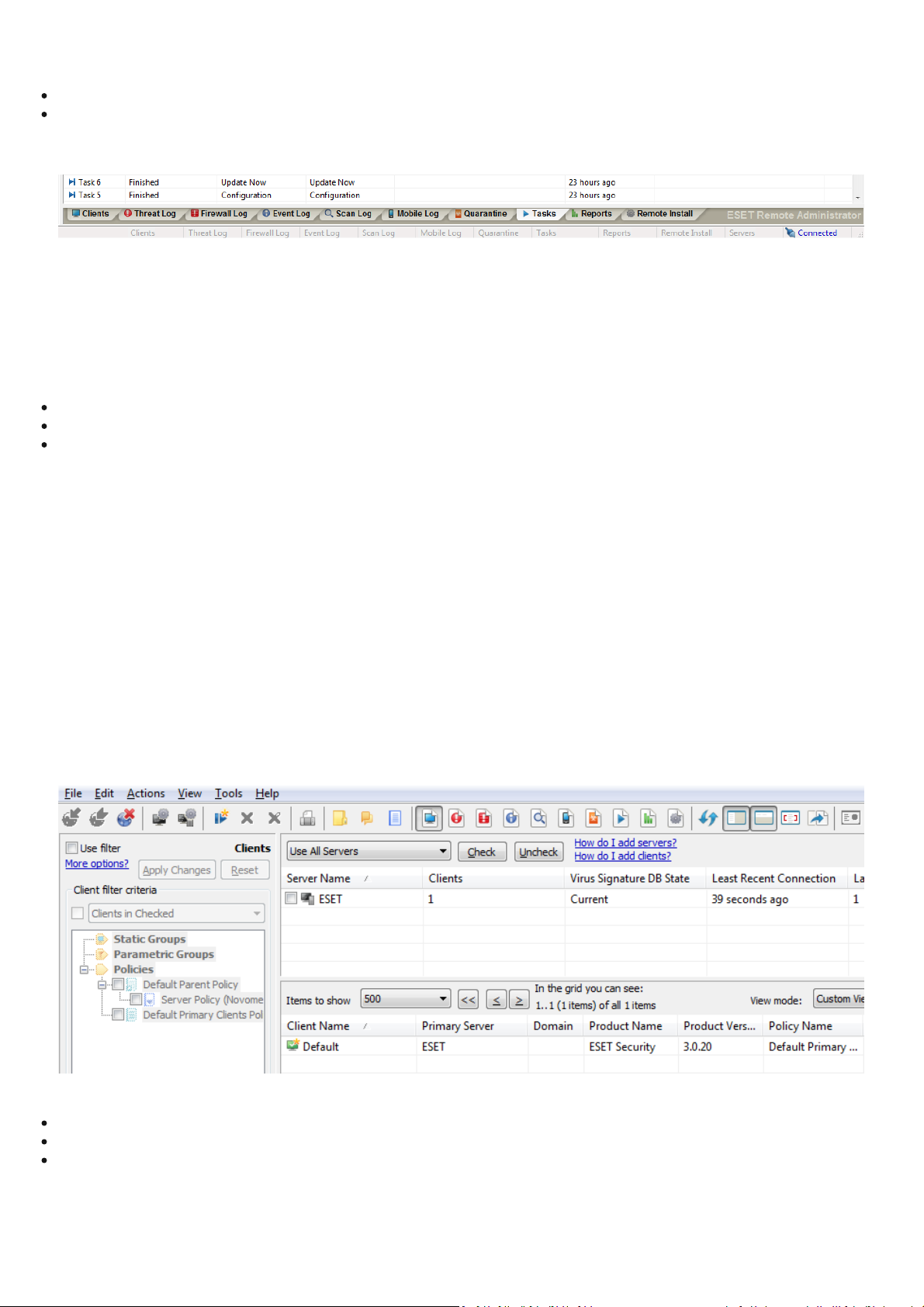Image resolution: width=924 pixels, height=1307 pixels.
Task: Click the Check button
Action: [482, 852]
